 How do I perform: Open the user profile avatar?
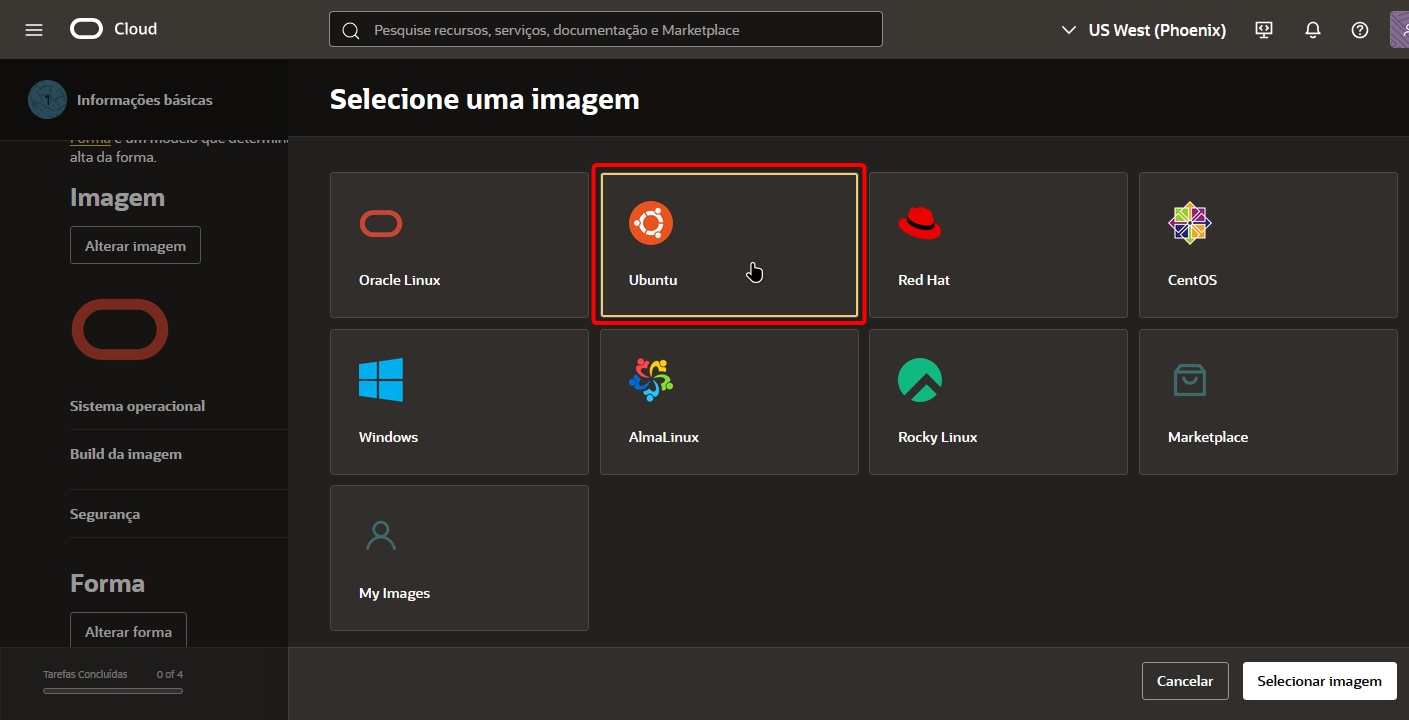pos(1399,30)
